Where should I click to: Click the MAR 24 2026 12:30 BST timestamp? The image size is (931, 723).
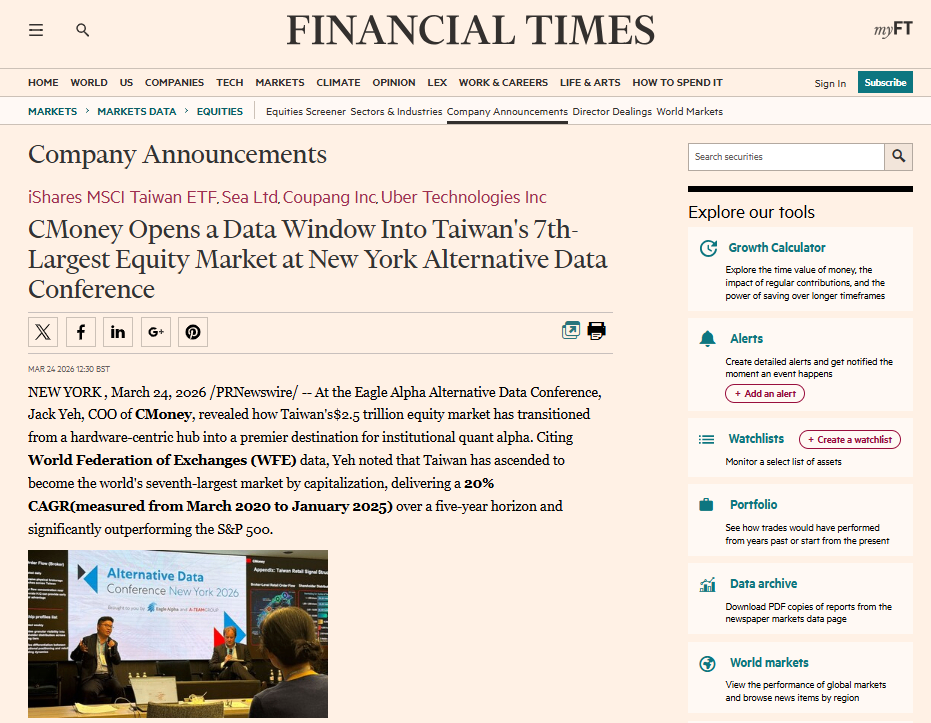tap(69, 369)
